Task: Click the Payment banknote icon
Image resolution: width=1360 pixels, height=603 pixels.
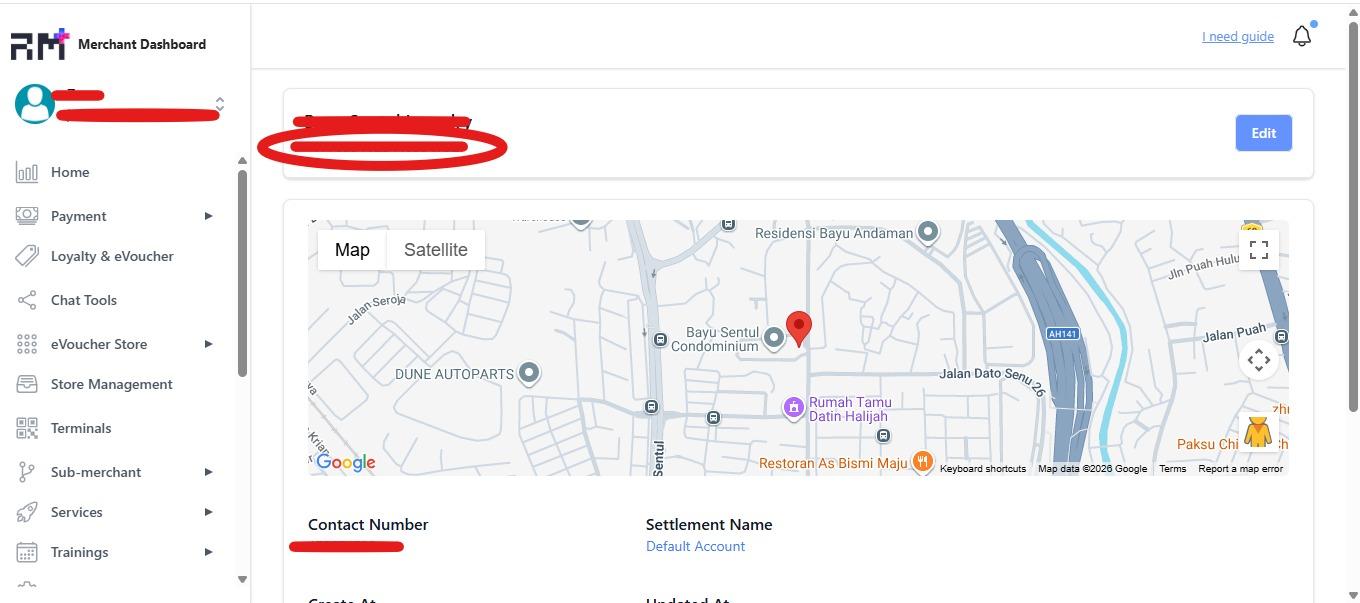Action: pos(27,216)
